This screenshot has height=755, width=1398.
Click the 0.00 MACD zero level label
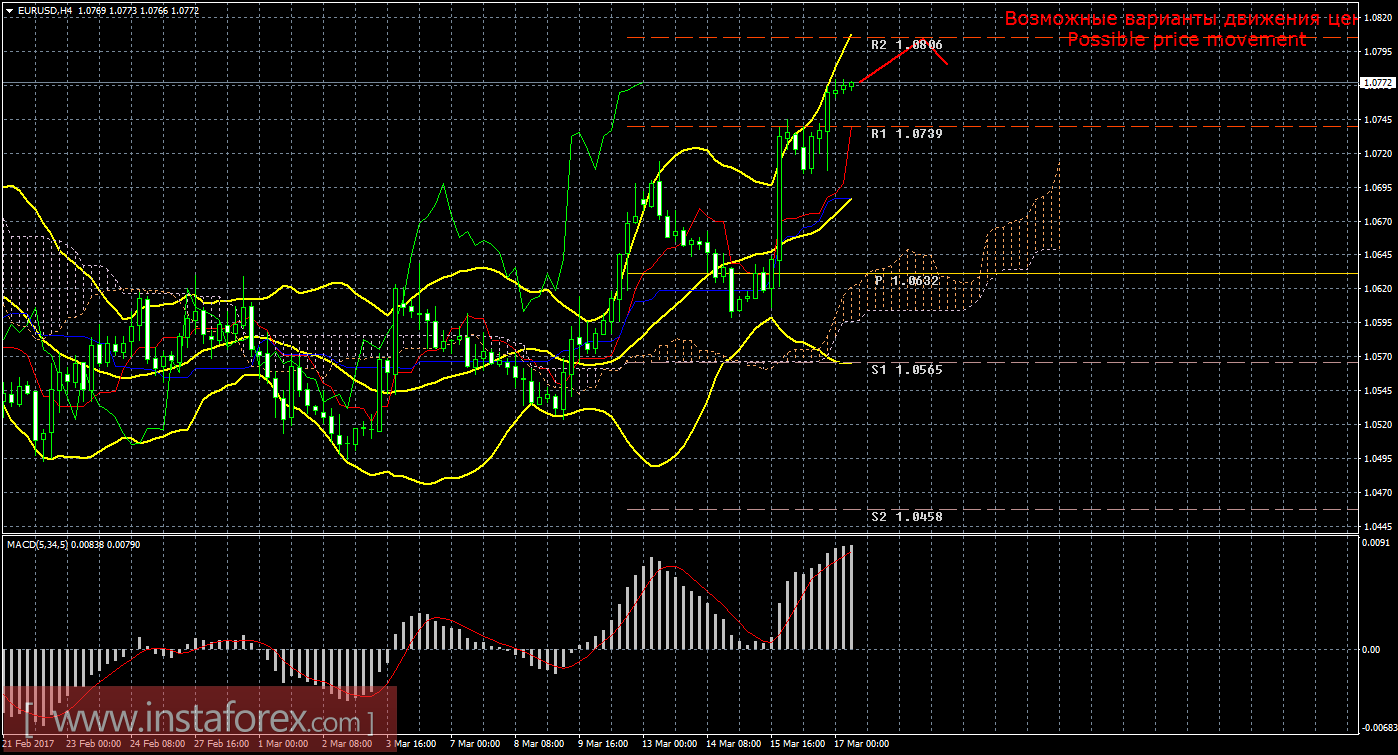(1372, 649)
